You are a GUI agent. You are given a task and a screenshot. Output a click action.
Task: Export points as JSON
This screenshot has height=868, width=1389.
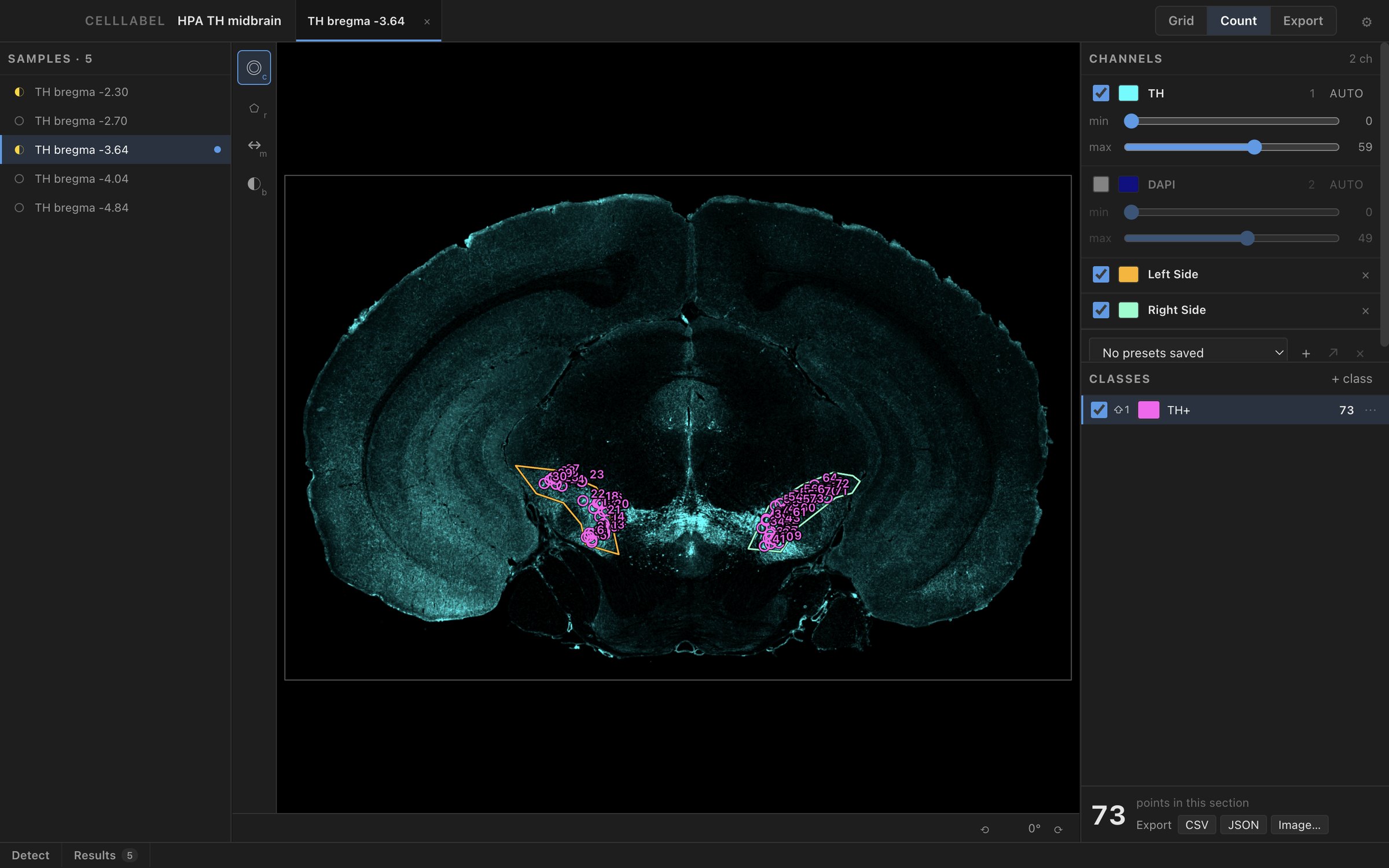1243,825
